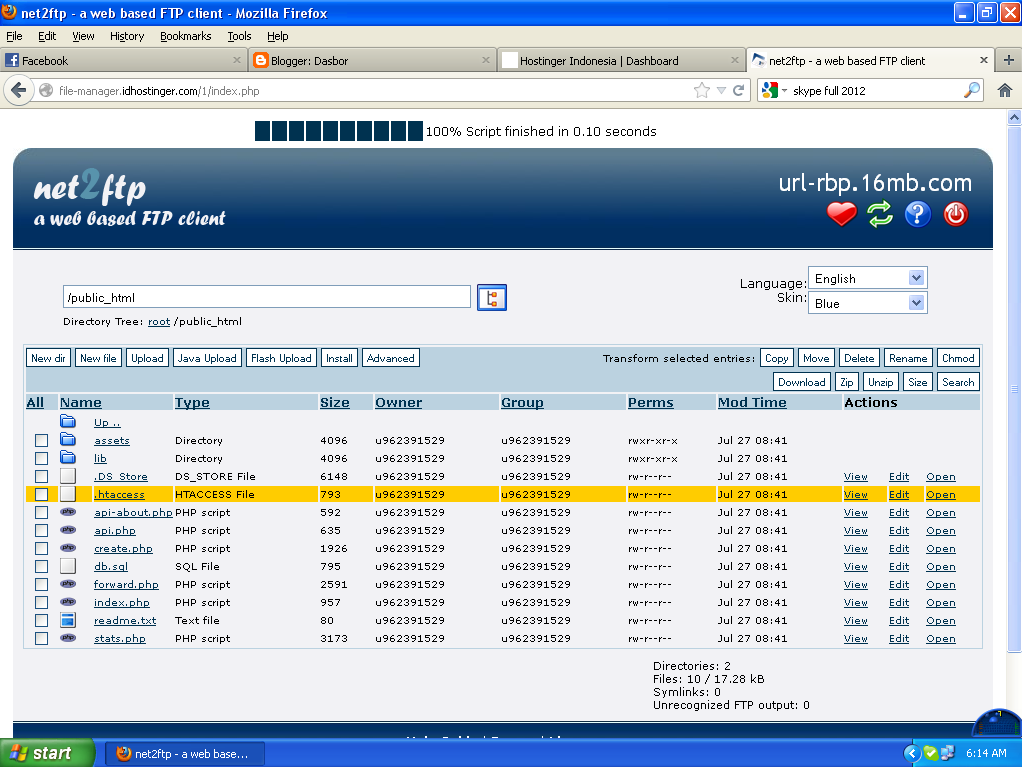Click the Up folder icon
The image size is (1022, 767).
click(68, 422)
